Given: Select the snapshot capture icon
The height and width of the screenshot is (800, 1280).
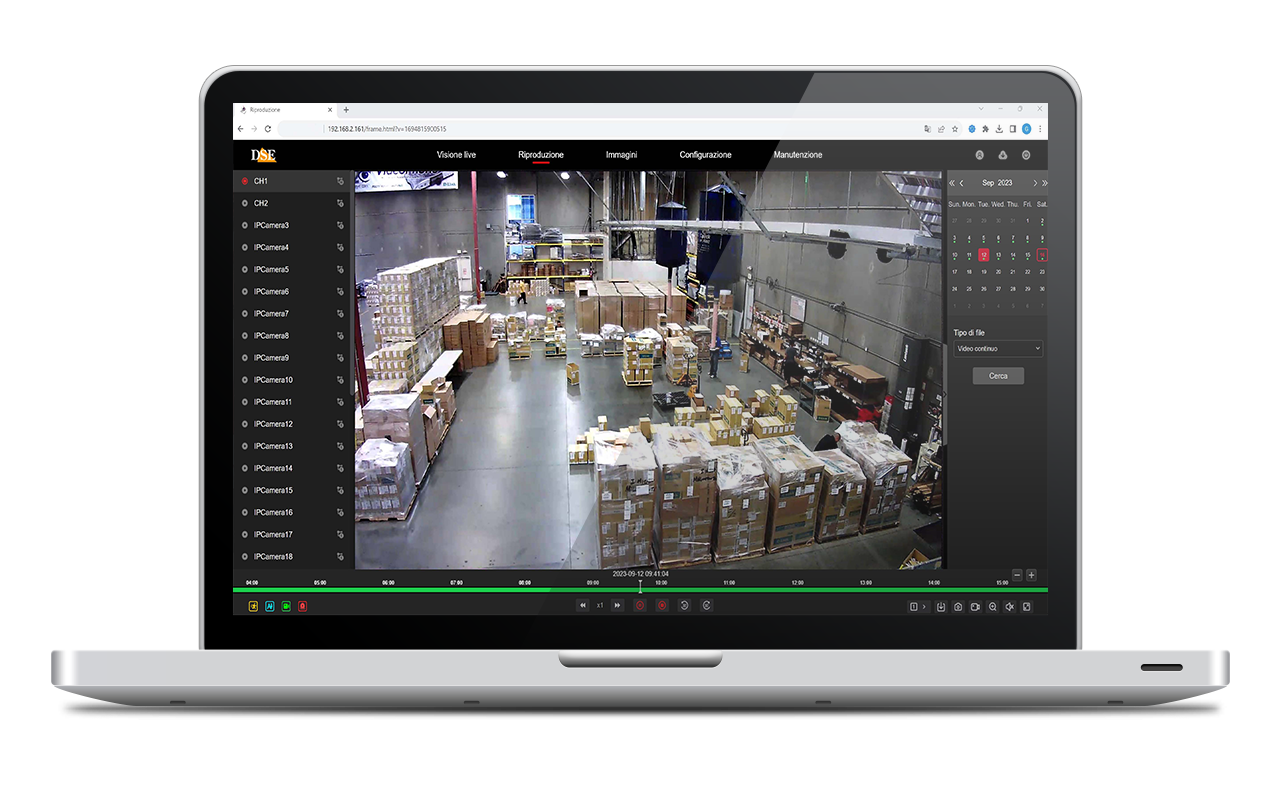Looking at the screenshot, I should click(x=958, y=605).
